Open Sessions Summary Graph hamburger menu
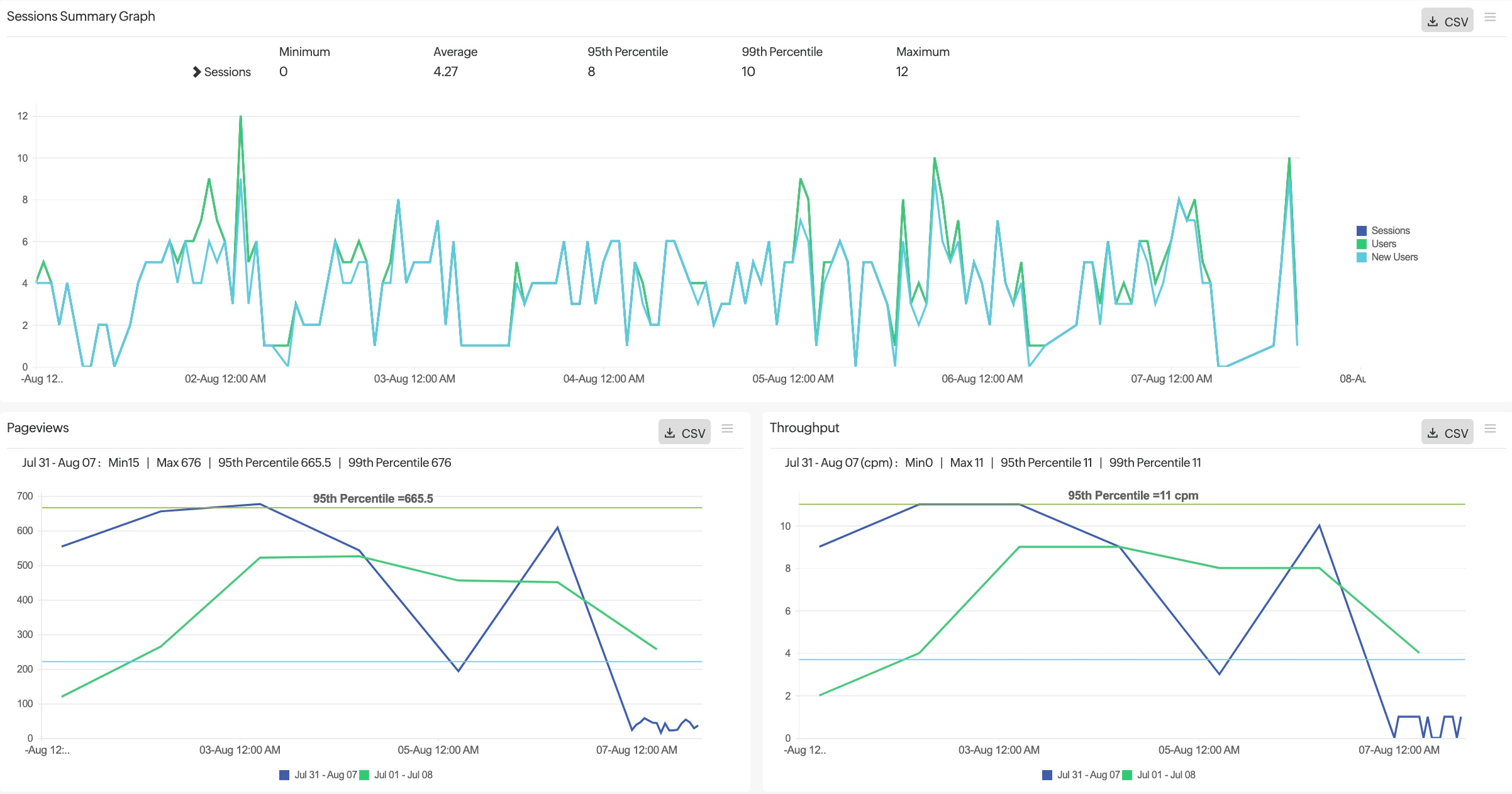Viewport: 1512px width, 794px height. point(1490,18)
